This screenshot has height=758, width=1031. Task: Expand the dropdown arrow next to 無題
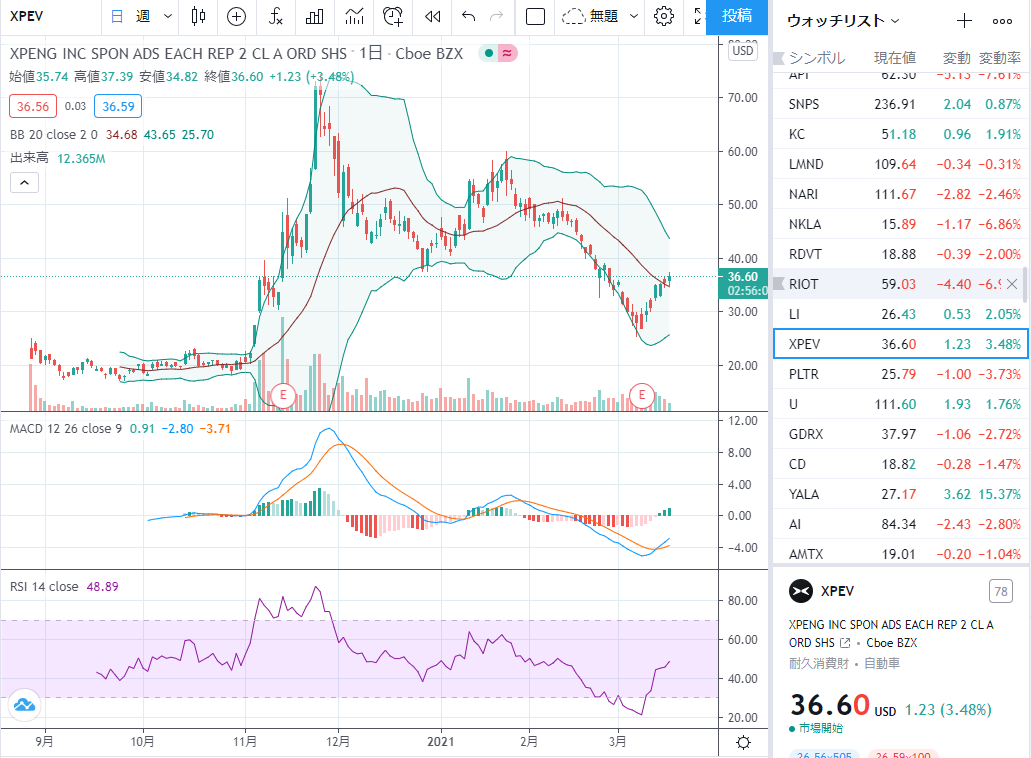click(634, 16)
